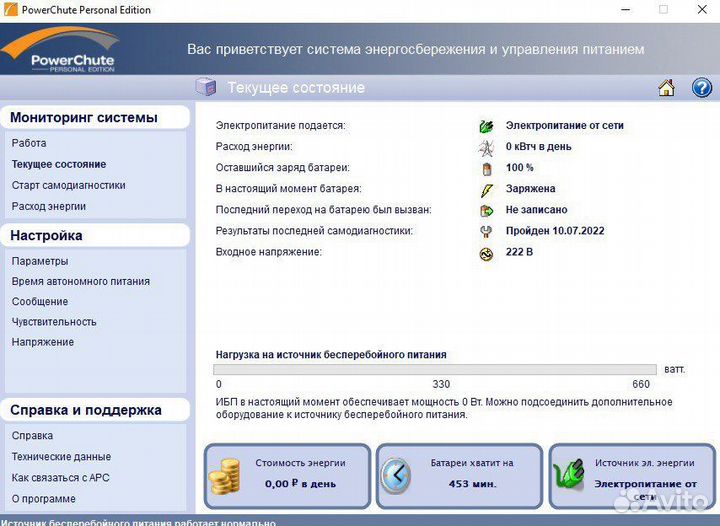This screenshot has width=720, height=526.
Task: Click the Входное напряжение: label
Action: [269, 252]
